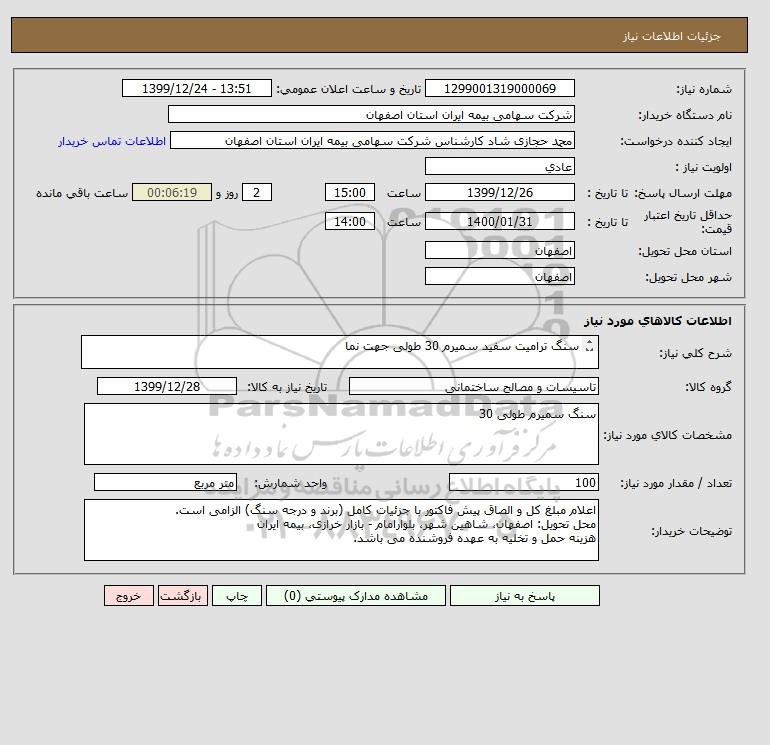
Task: Click the ایجاد کننده درخواست field
Action: (x=372, y=140)
